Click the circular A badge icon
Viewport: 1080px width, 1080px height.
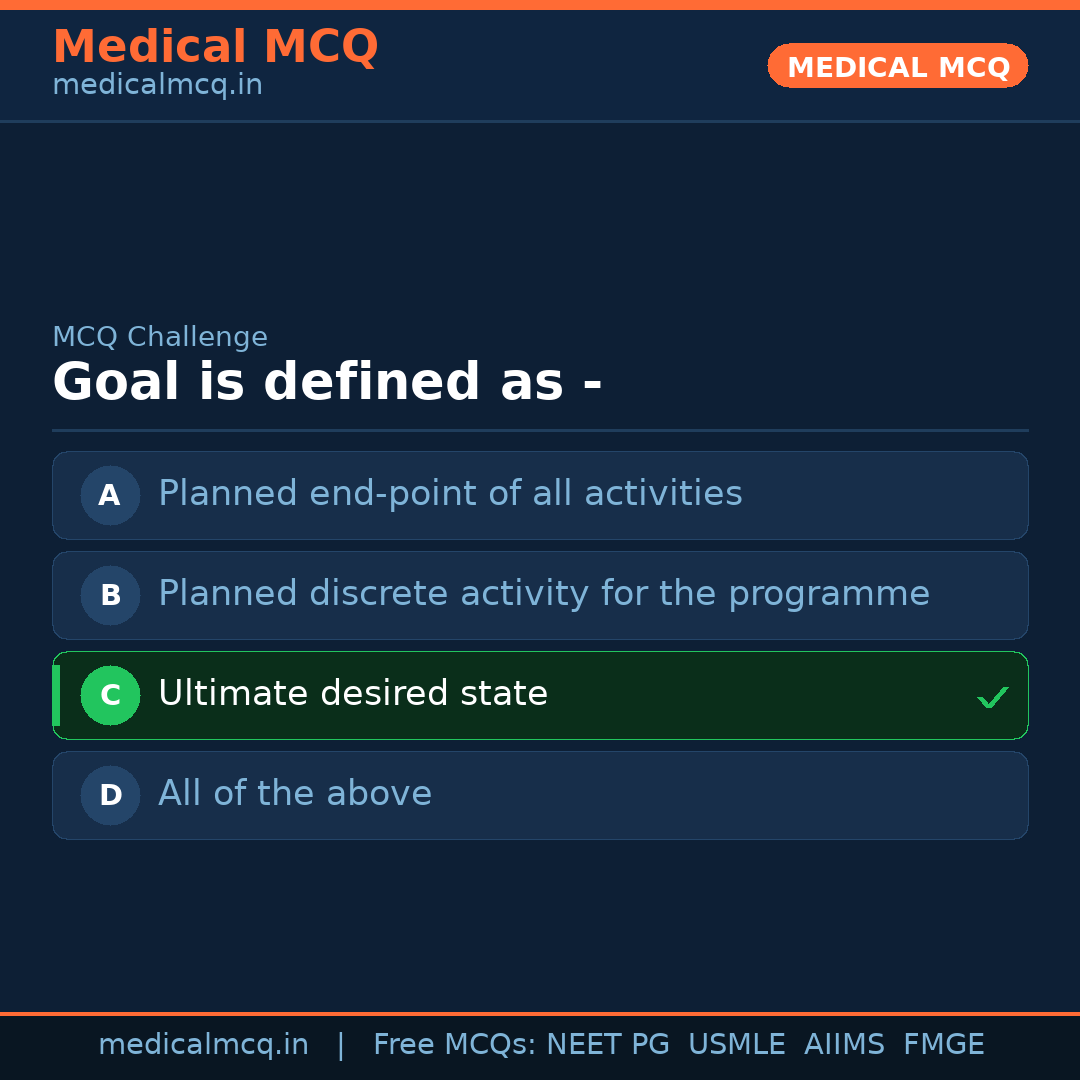pyautogui.click(x=110, y=495)
